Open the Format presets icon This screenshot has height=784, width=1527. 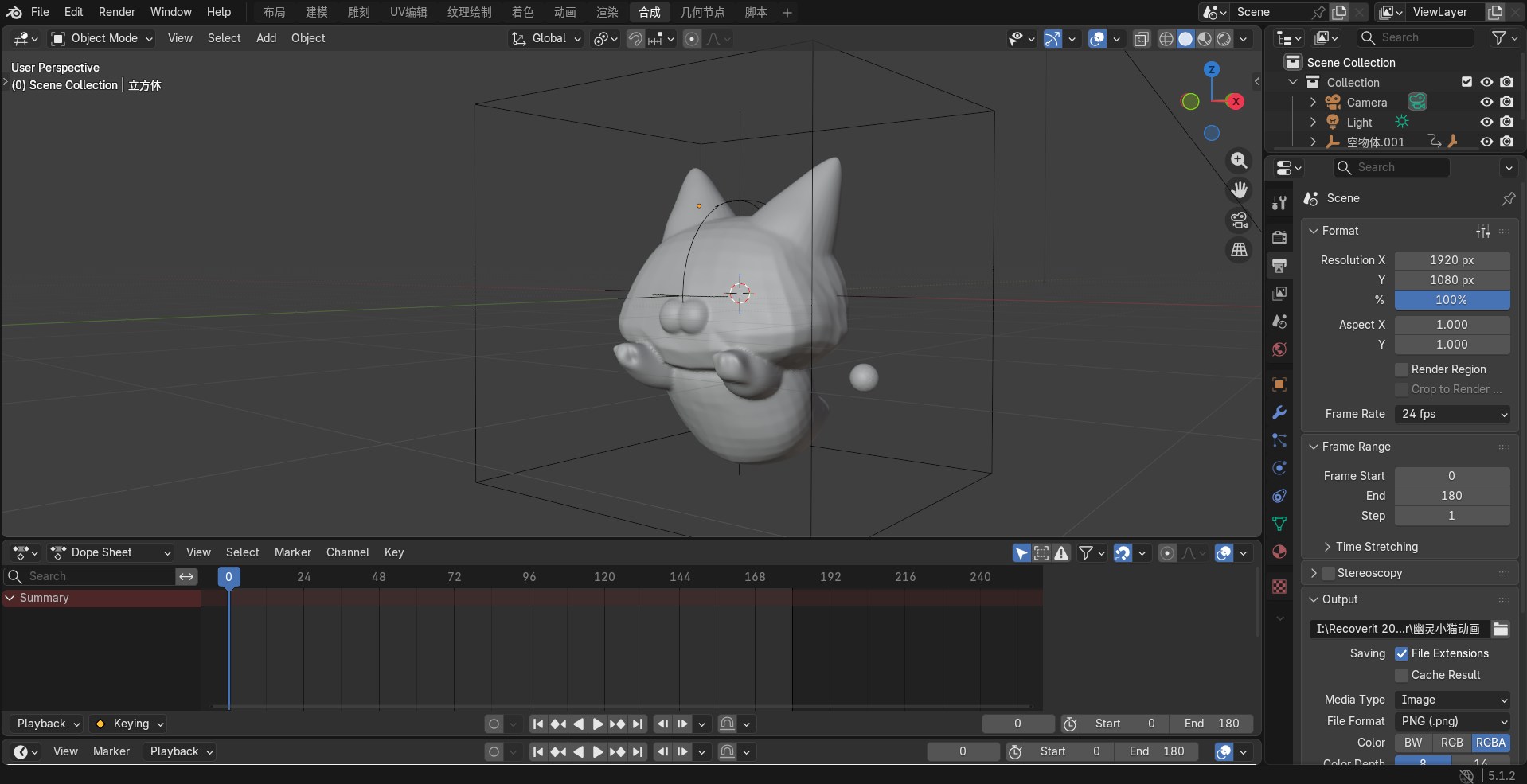point(1482,231)
